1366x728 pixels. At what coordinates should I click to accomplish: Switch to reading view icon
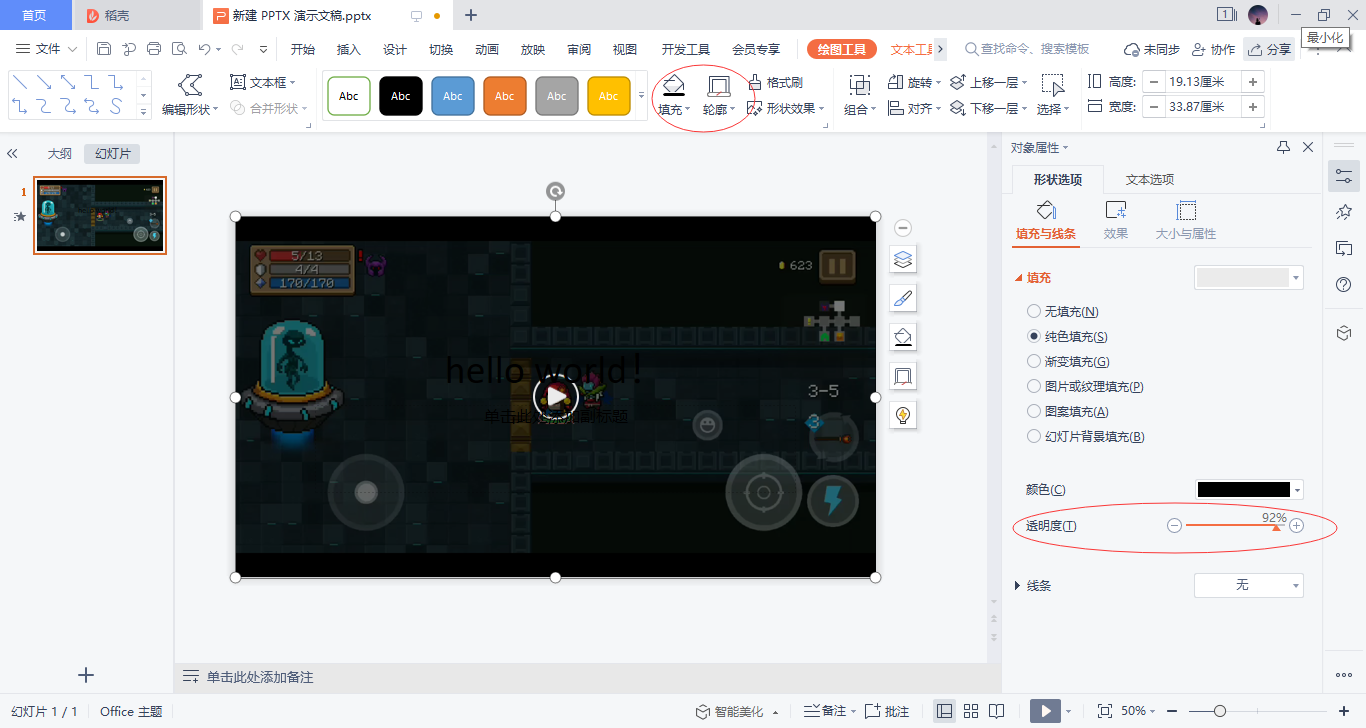click(997, 711)
